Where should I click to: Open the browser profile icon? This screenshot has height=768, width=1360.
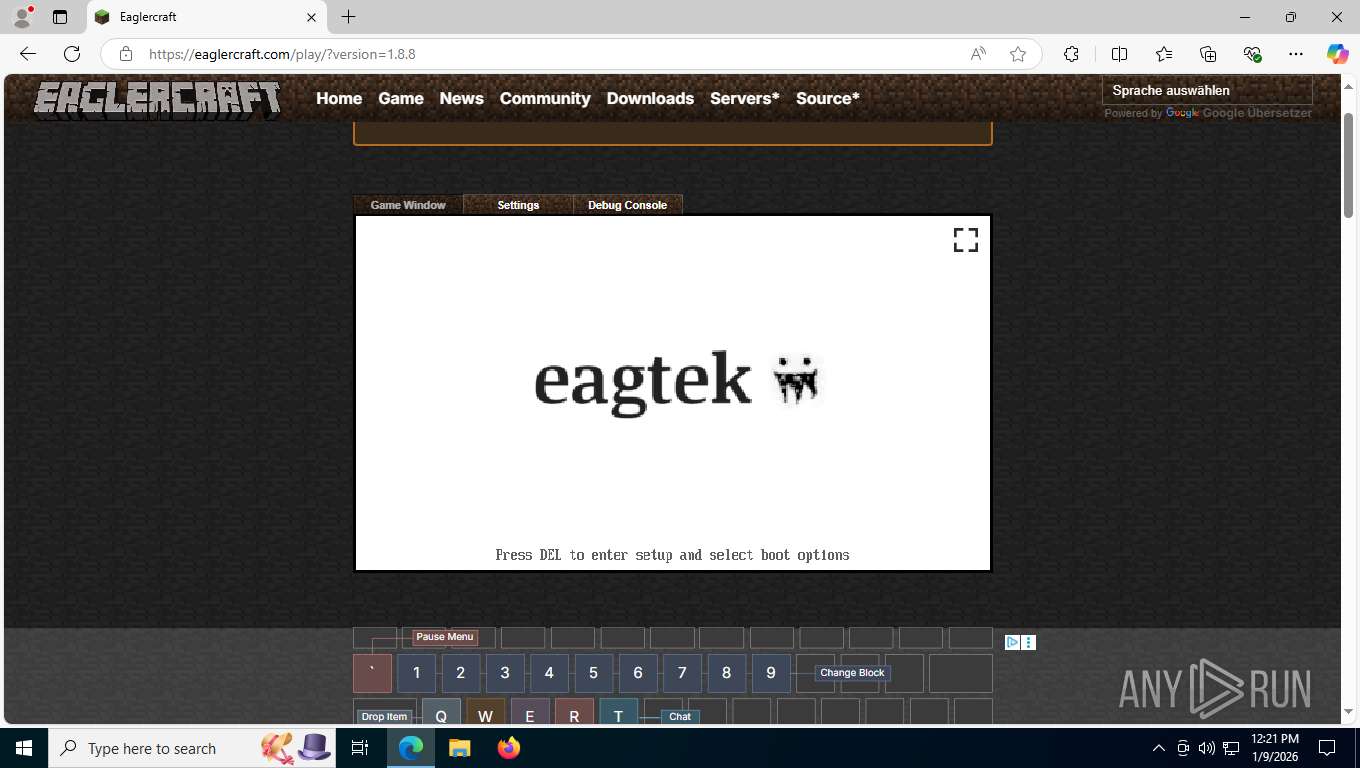click(22, 17)
